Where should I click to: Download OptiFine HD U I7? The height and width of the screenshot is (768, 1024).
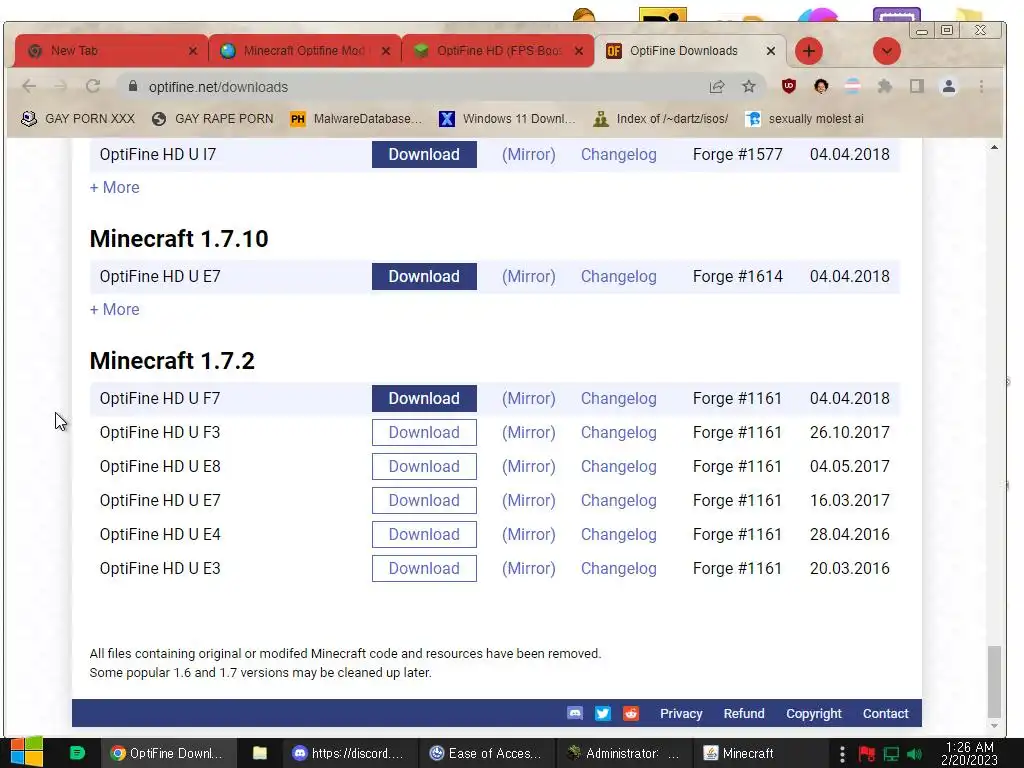pyautogui.click(x=424, y=155)
